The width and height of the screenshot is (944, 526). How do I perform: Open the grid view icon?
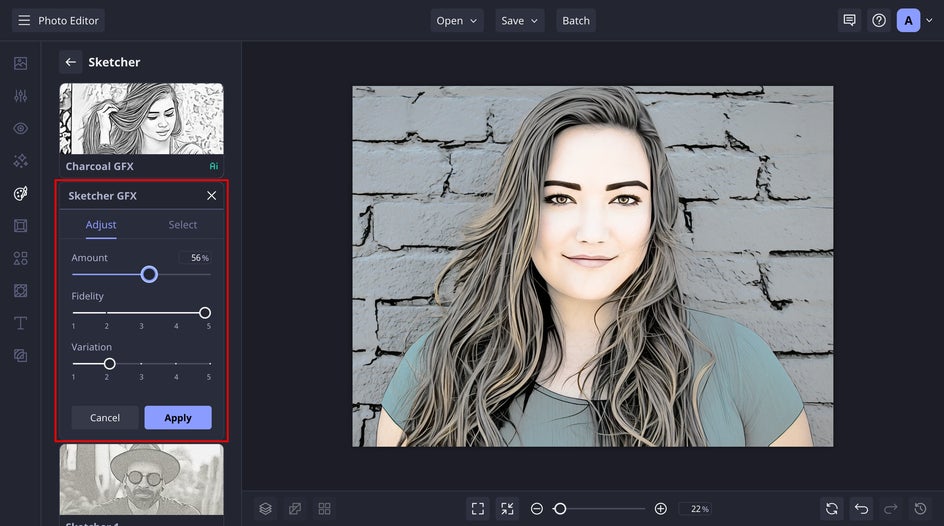[324, 509]
